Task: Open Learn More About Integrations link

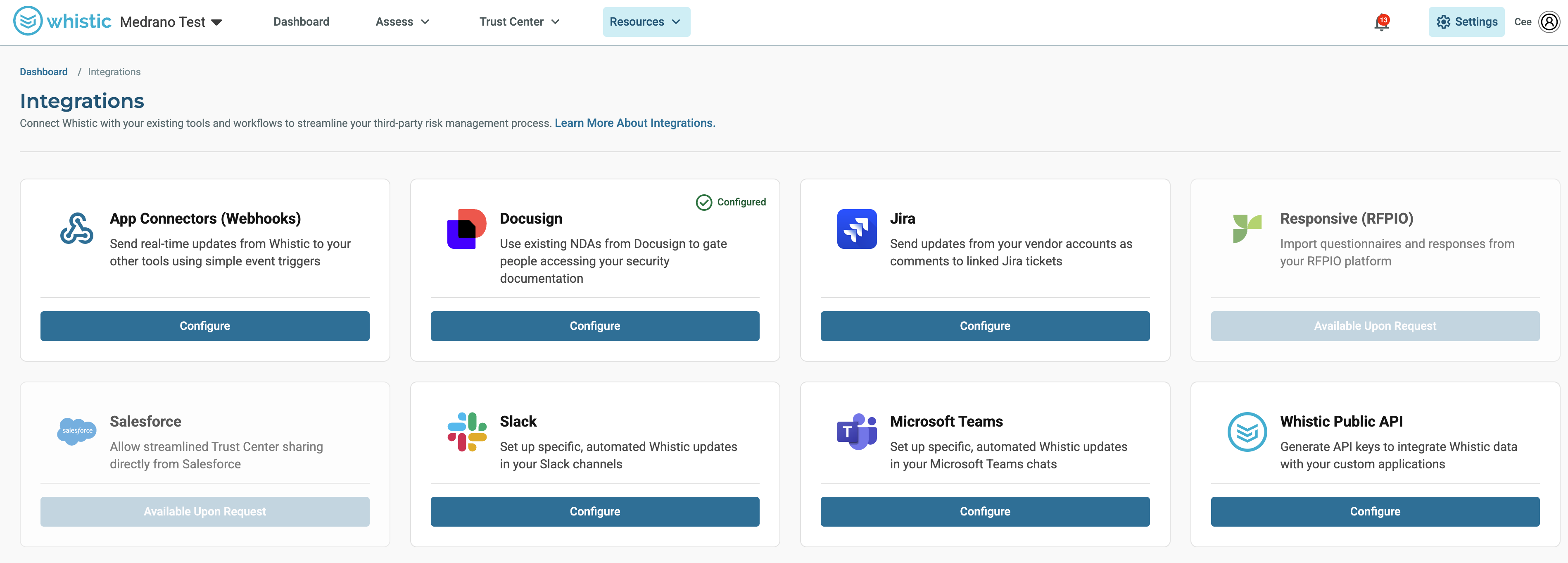Action: tap(635, 123)
